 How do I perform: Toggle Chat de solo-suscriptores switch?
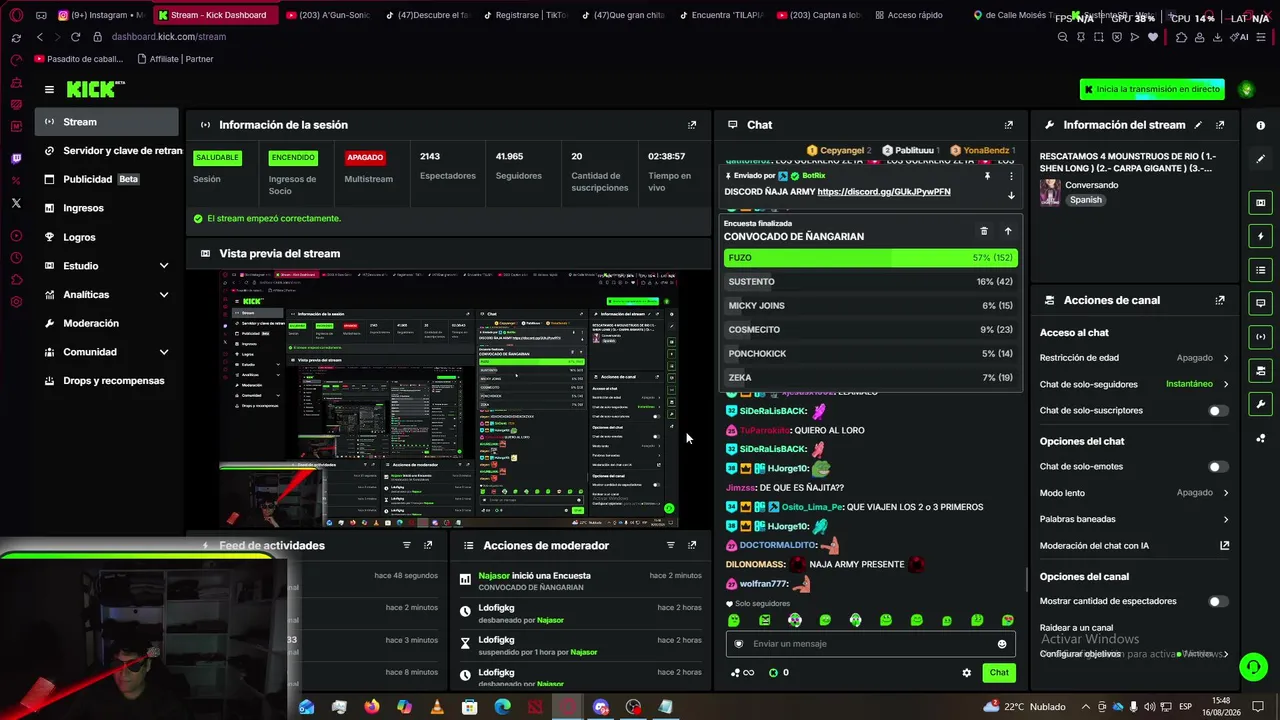[1218, 411]
